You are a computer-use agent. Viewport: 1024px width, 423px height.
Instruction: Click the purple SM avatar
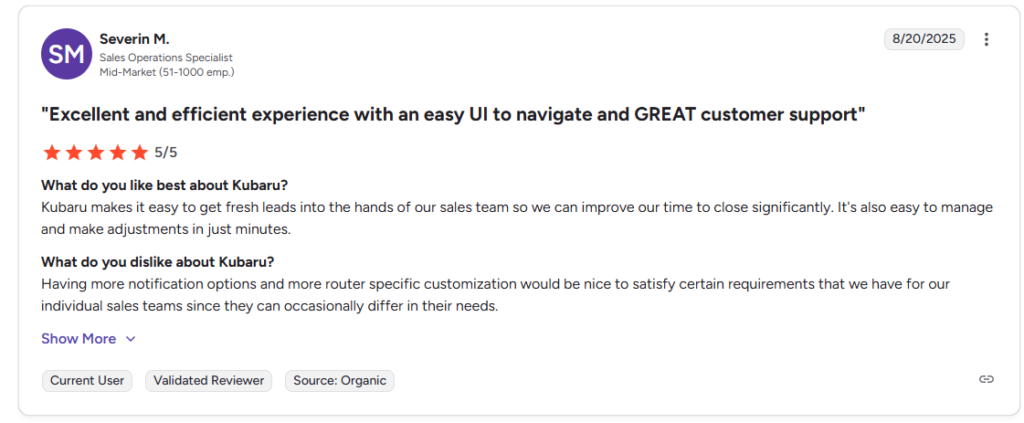[x=66, y=54]
